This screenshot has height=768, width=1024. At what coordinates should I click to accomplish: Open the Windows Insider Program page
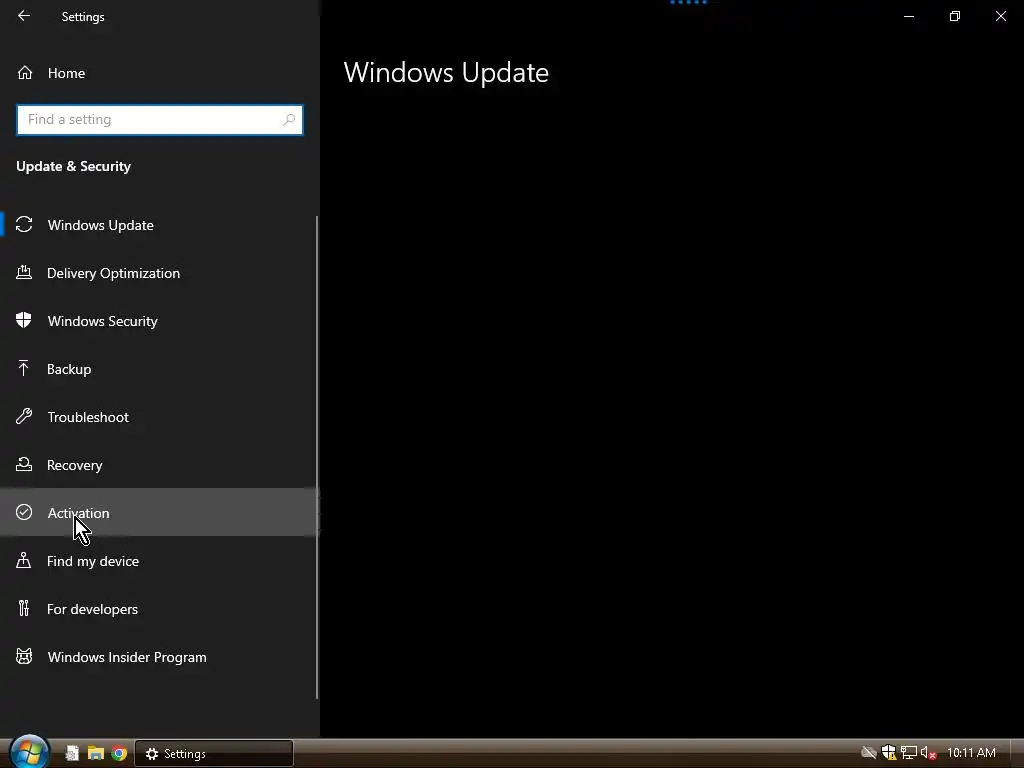coord(159,657)
